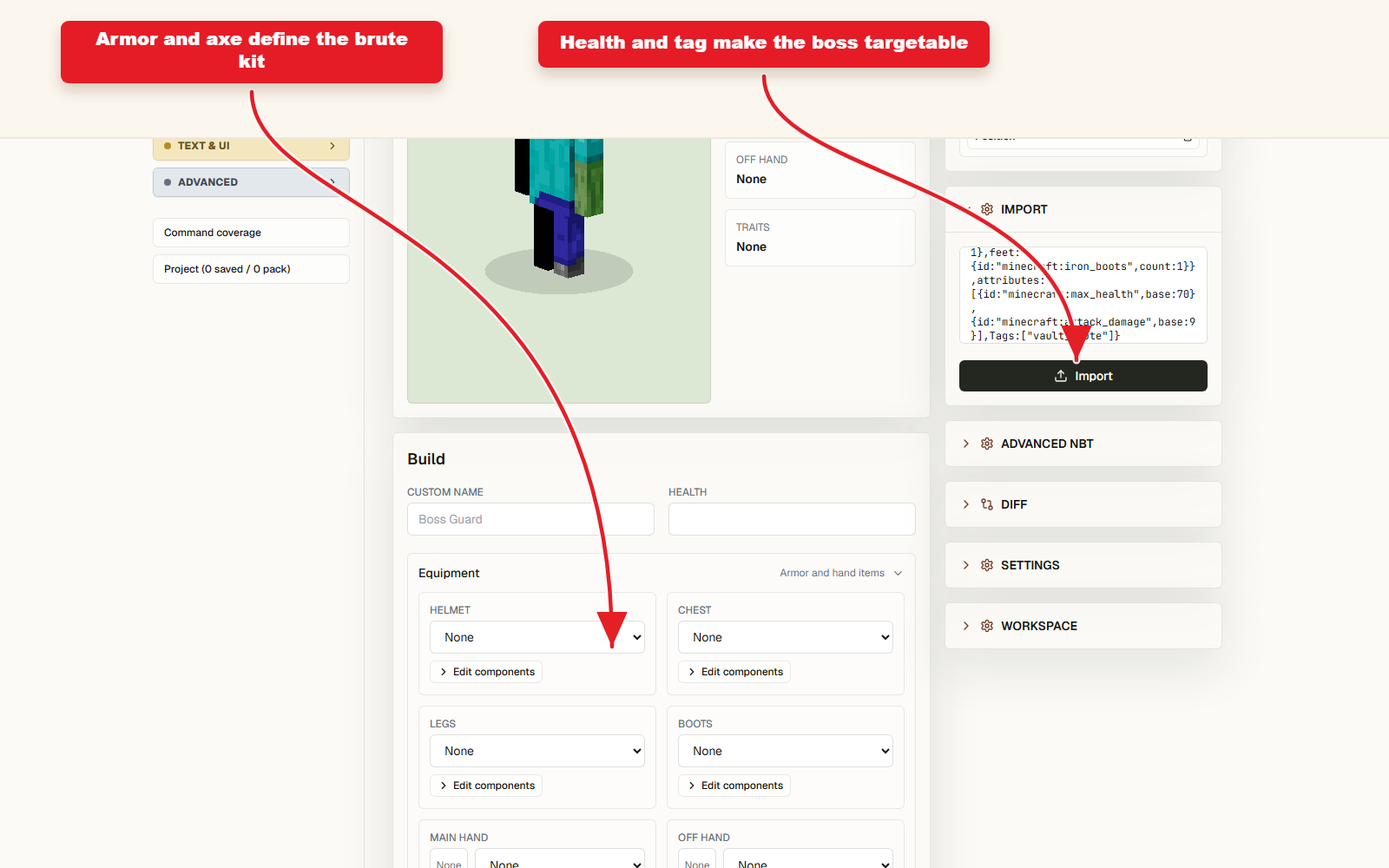Focus the CUSTOM NAME field
Screen dimensions: 1389x868
530,519
